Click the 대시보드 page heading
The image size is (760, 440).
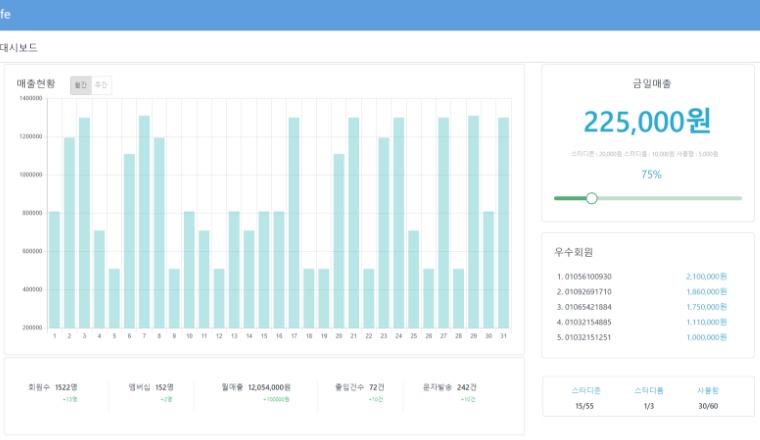point(18,47)
